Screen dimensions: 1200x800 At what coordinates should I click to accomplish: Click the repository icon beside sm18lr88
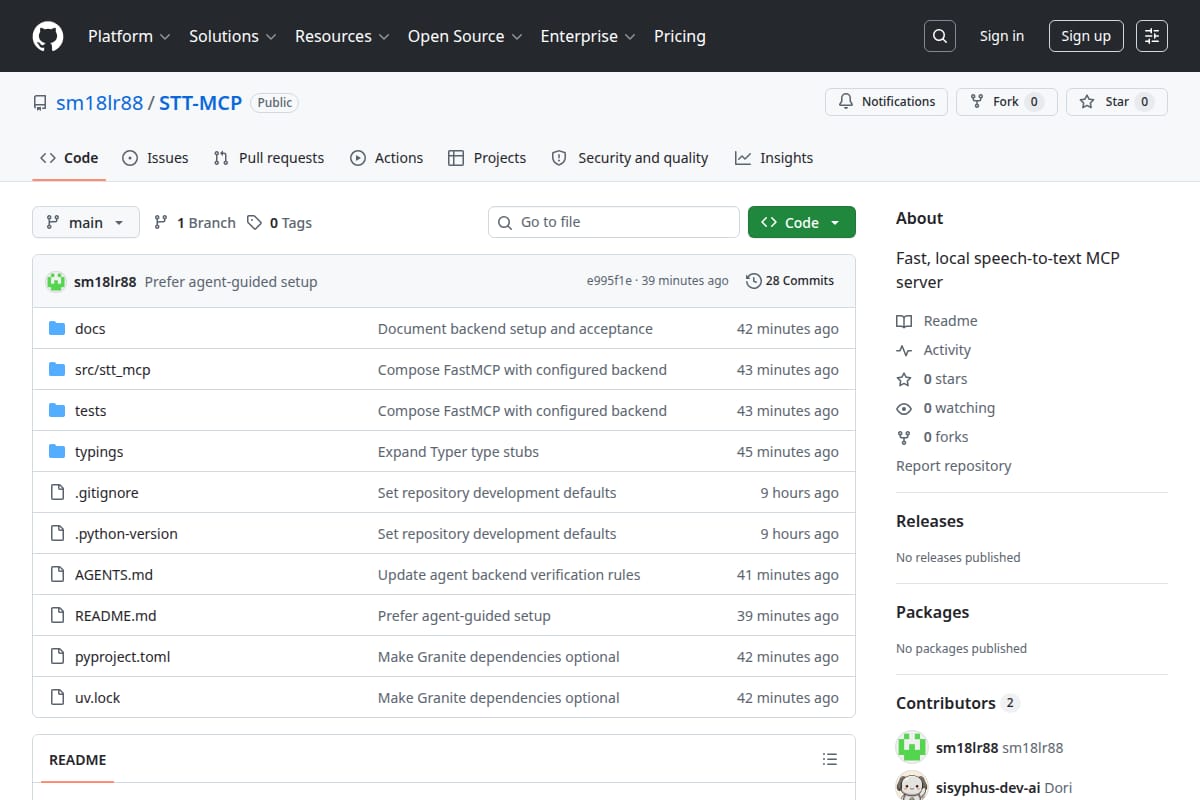[x=40, y=103]
